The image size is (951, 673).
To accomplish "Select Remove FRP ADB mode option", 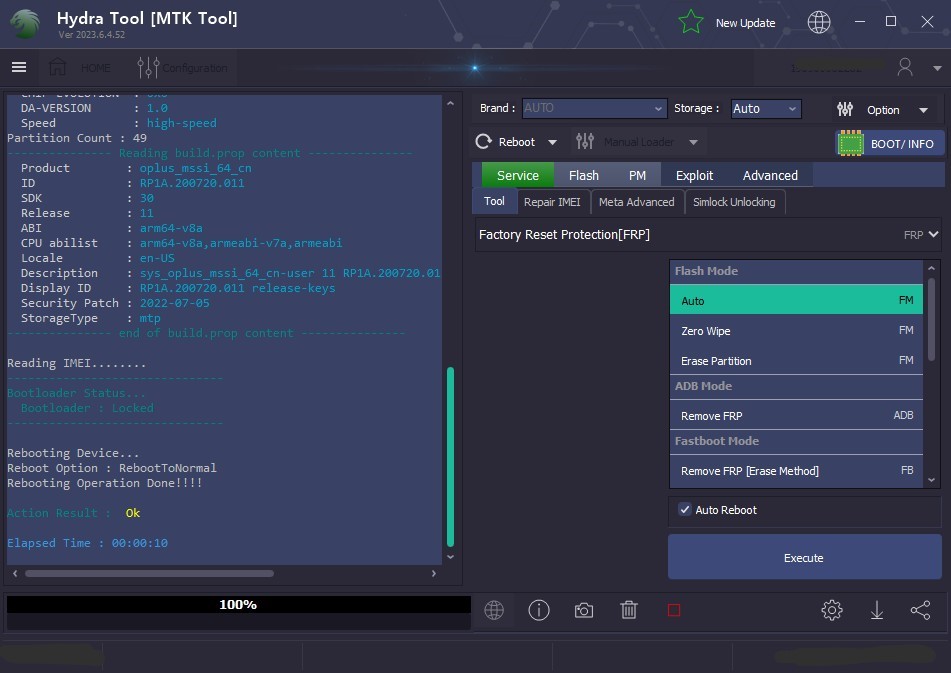I will click(796, 416).
